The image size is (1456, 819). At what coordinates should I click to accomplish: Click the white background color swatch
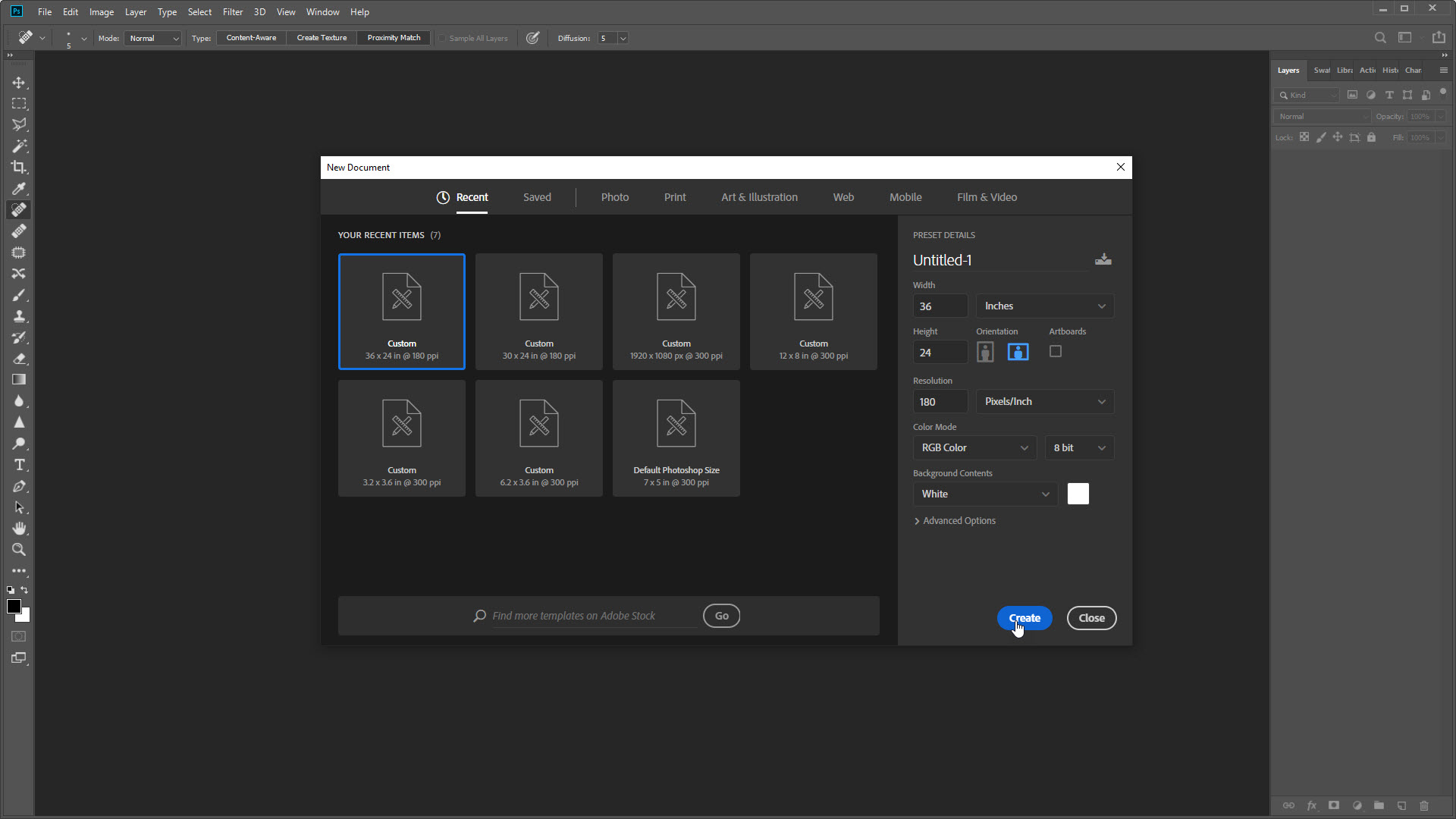1078,494
